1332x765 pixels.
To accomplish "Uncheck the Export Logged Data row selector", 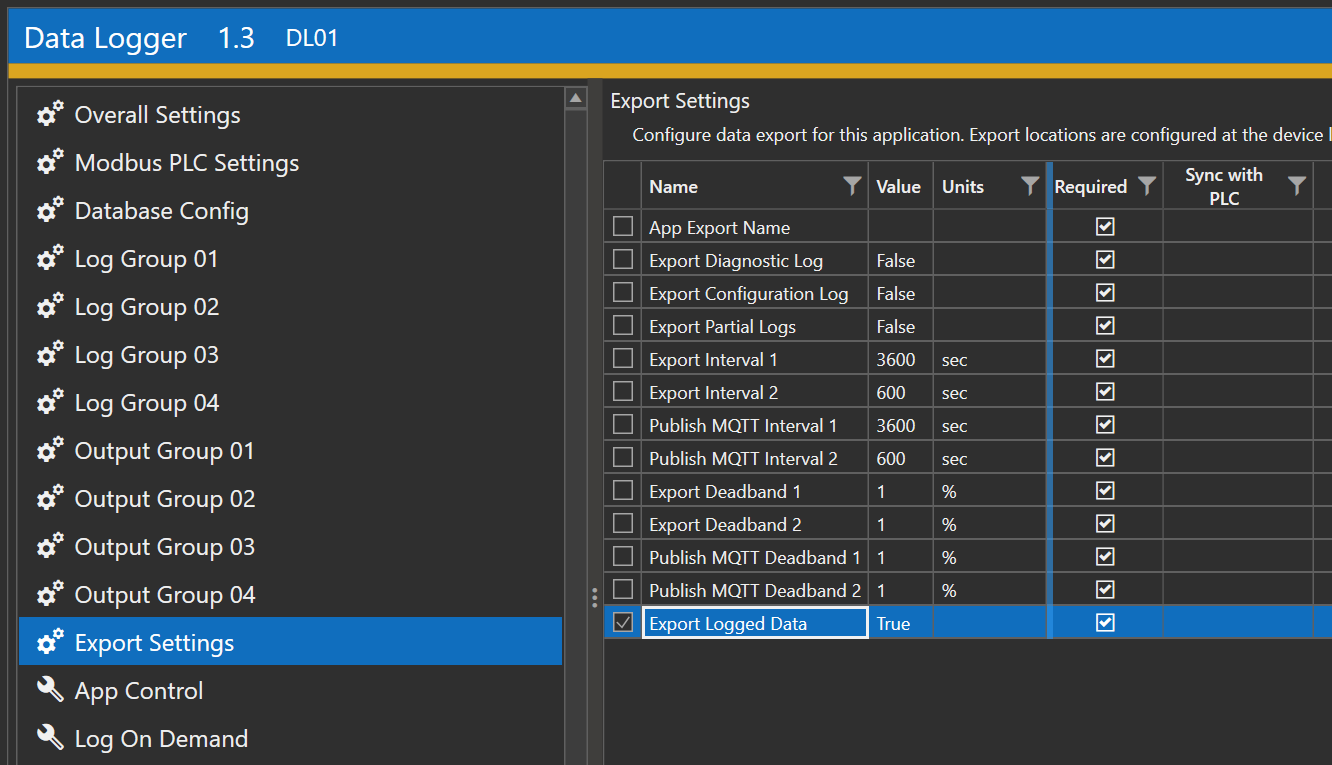I will (623, 623).
